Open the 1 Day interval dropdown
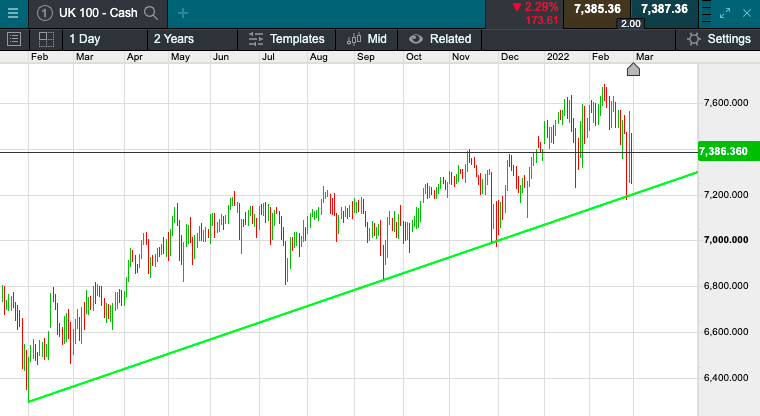The height and width of the screenshot is (416, 760). click(84, 39)
